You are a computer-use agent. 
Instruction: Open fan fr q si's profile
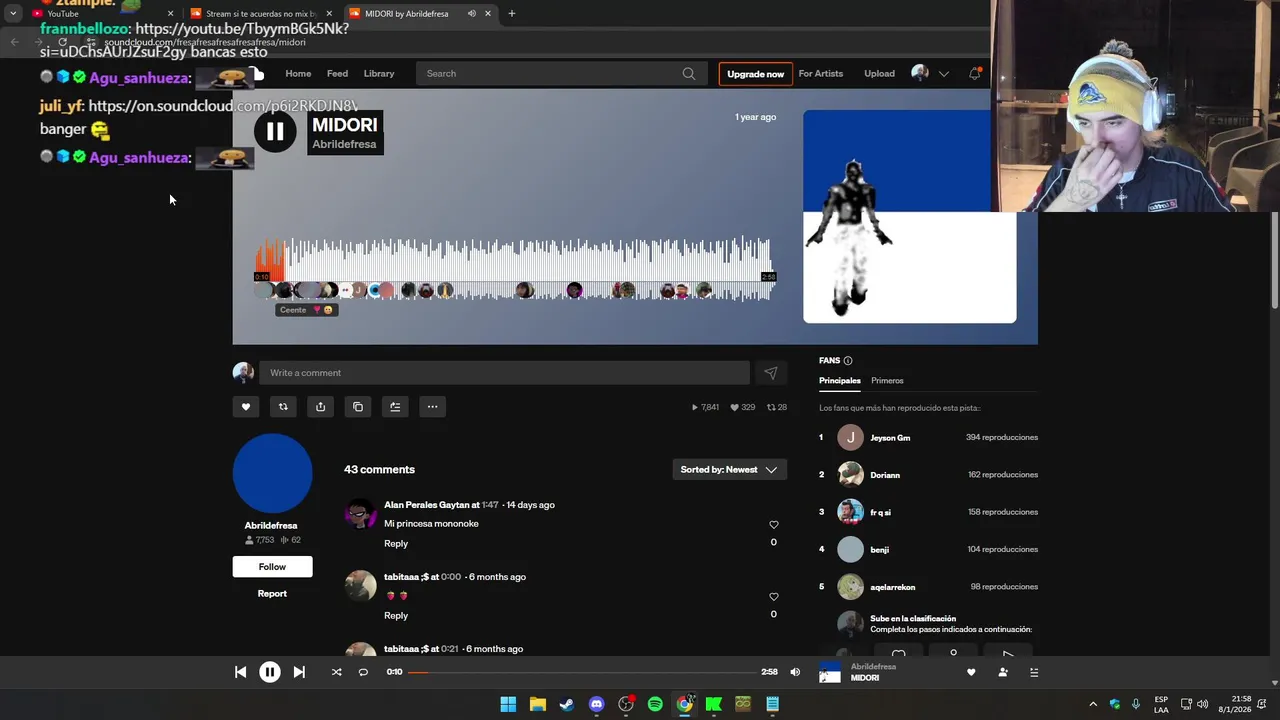coord(880,512)
